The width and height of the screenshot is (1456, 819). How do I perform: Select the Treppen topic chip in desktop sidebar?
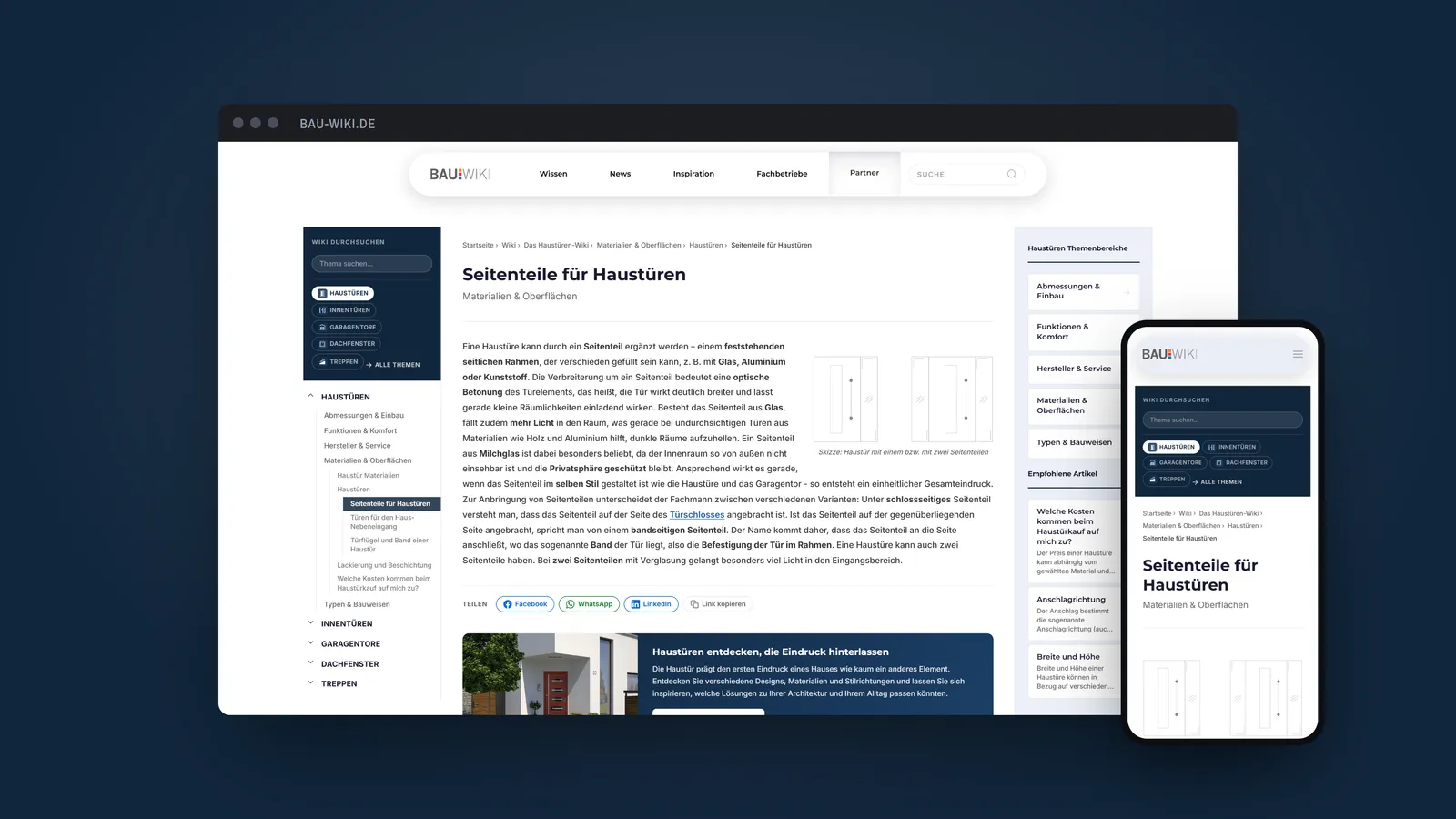(338, 361)
